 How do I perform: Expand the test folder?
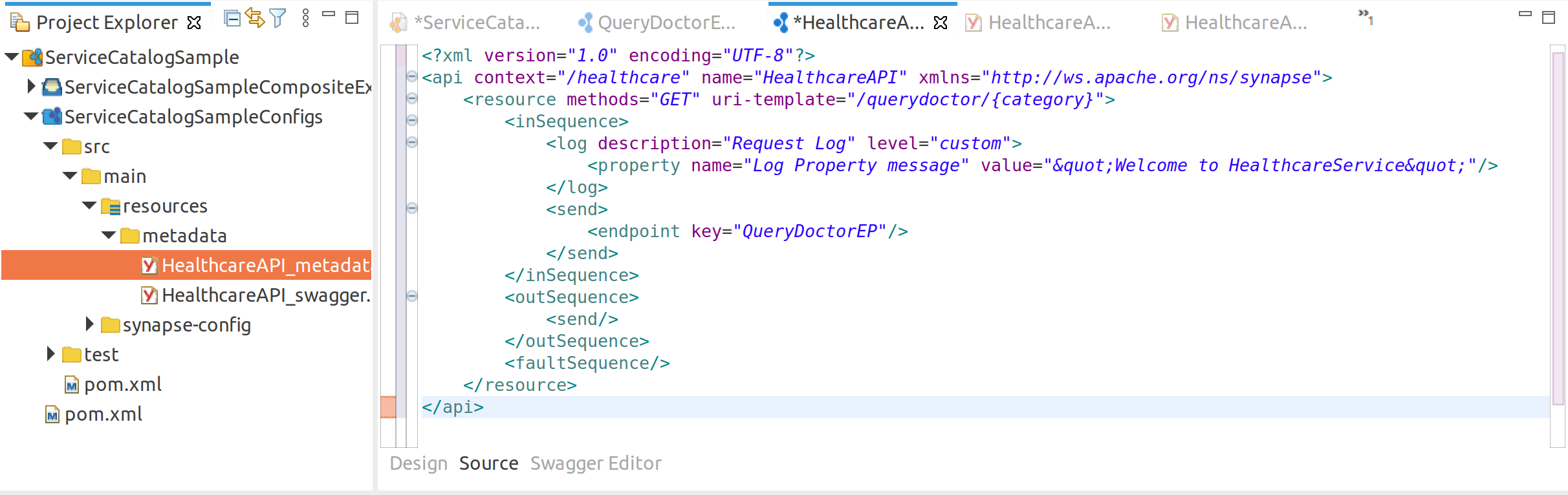(x=50, y=353)
